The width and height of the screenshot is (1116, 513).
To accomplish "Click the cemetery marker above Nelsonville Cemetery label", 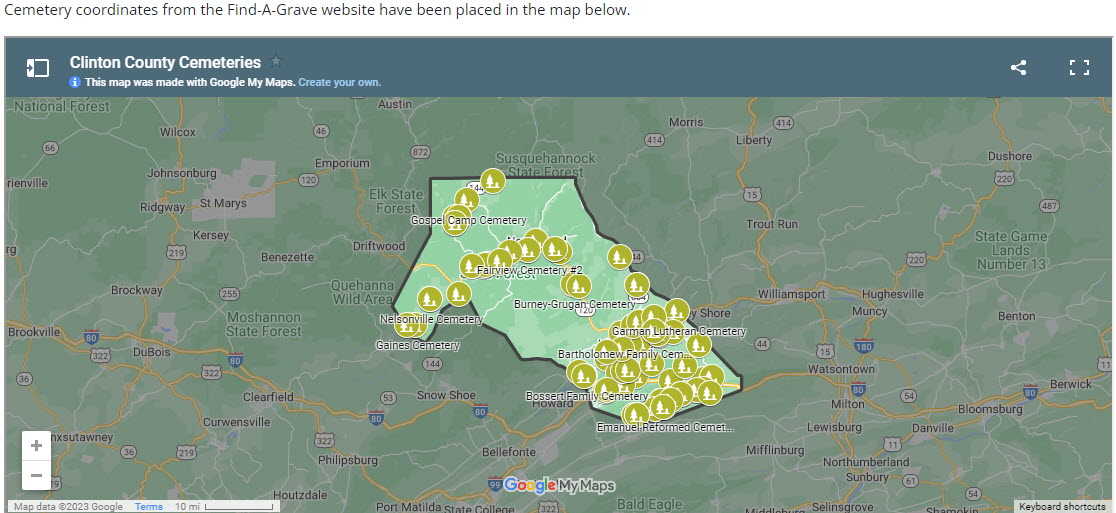I will click(x=430, y=298).
